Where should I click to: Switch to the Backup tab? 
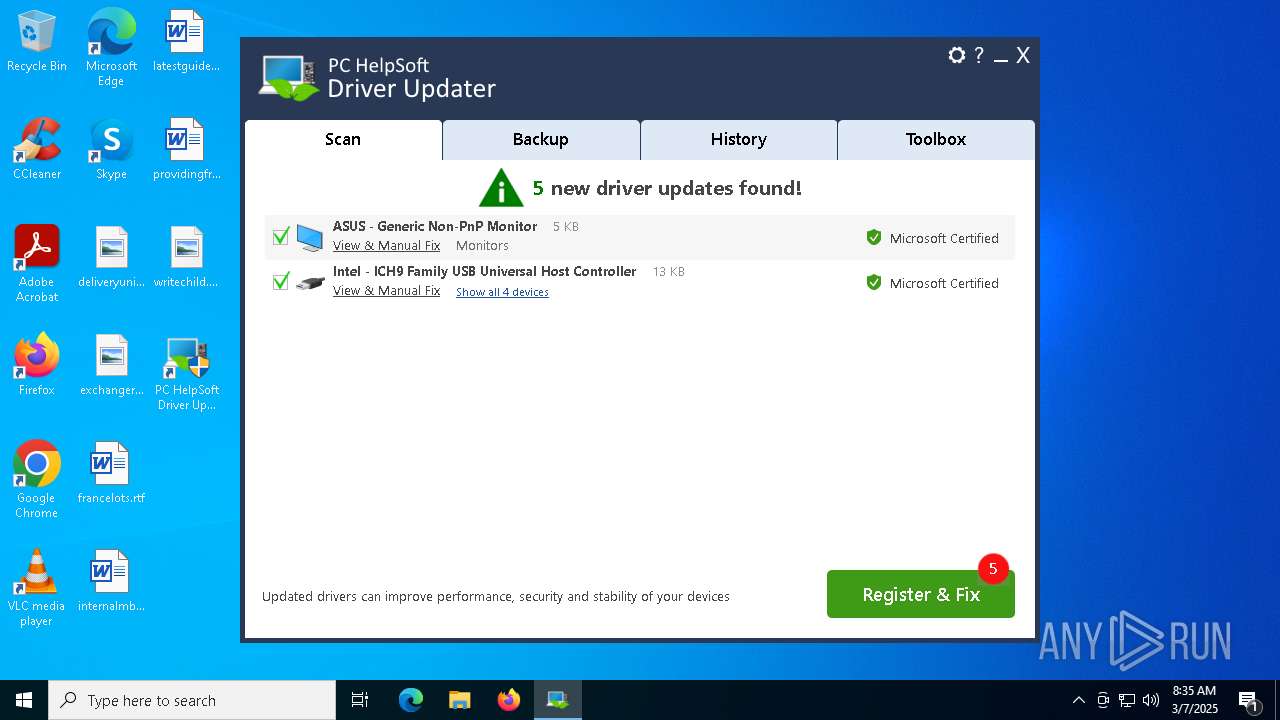point(541,140)
